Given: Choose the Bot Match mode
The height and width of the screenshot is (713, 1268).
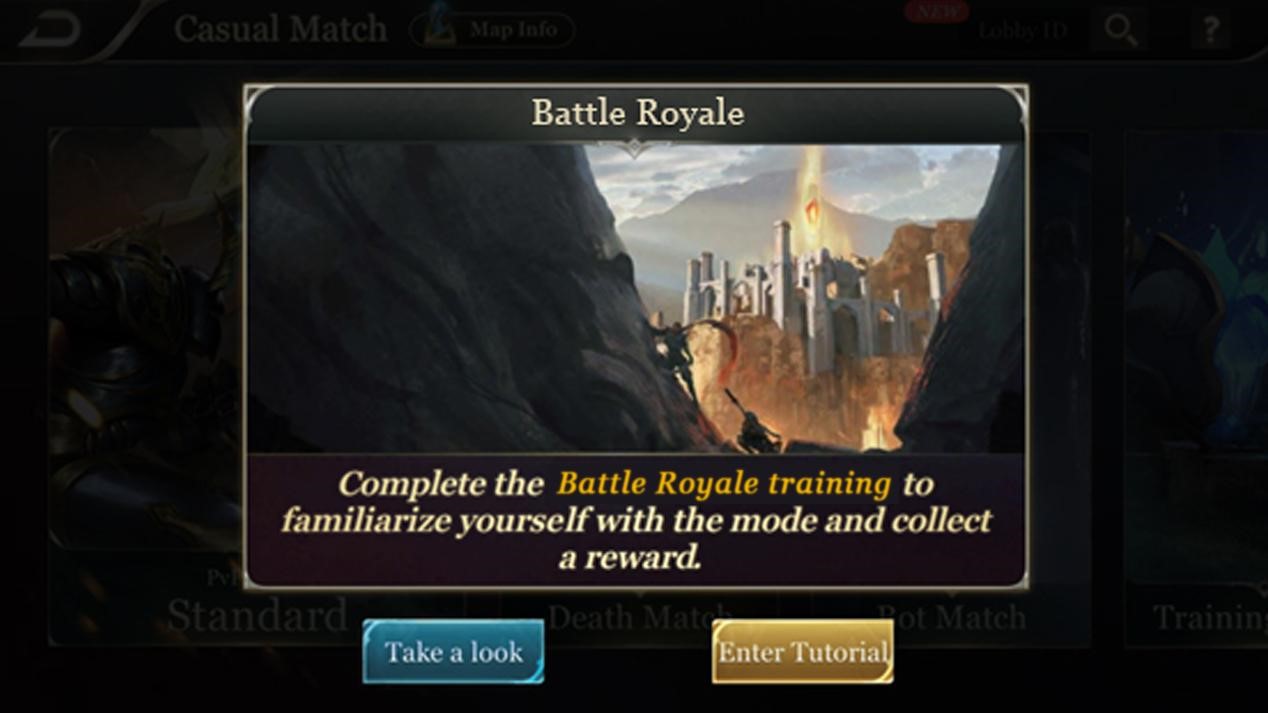Looking at the screenshot, I should point(951,617).
